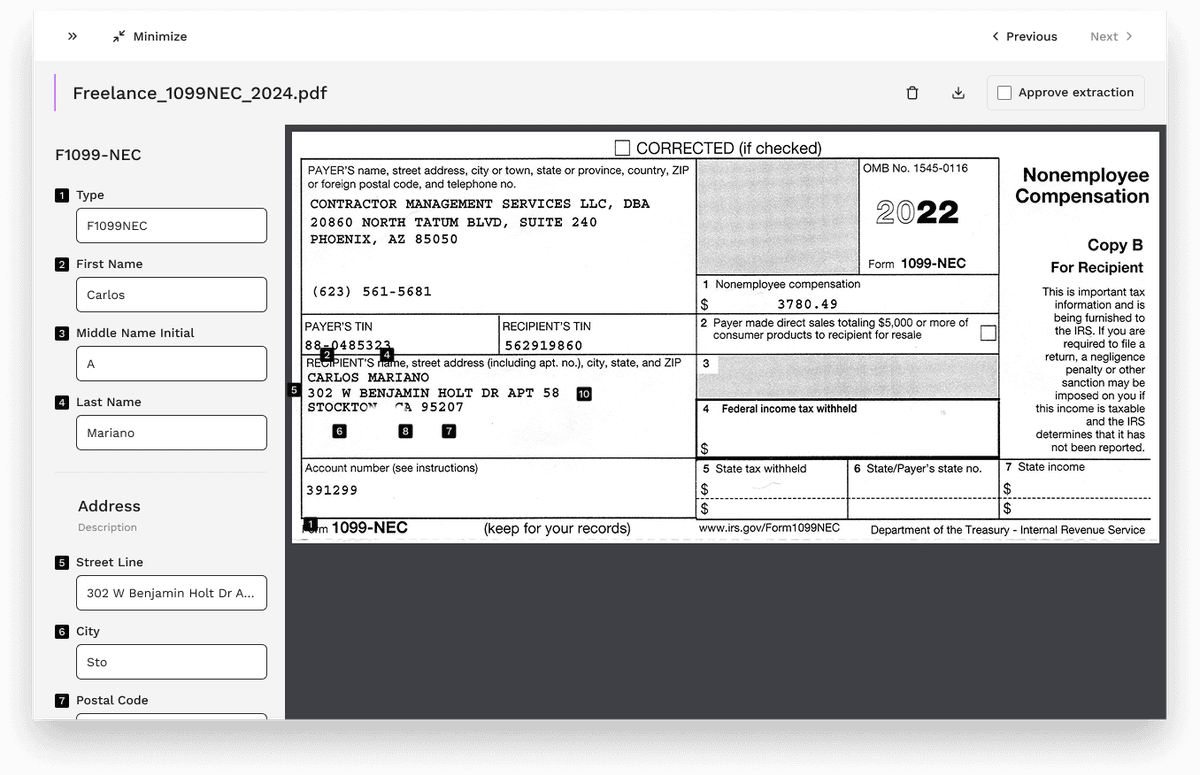
Task: Click the www.irs.gov/Form1099NEC text
Action: coord(769,528)
